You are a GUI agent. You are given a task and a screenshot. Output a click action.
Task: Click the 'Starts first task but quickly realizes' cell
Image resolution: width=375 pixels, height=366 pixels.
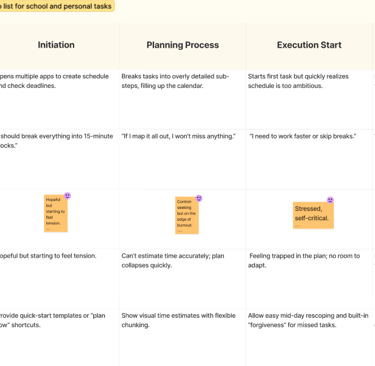point(309,99)
